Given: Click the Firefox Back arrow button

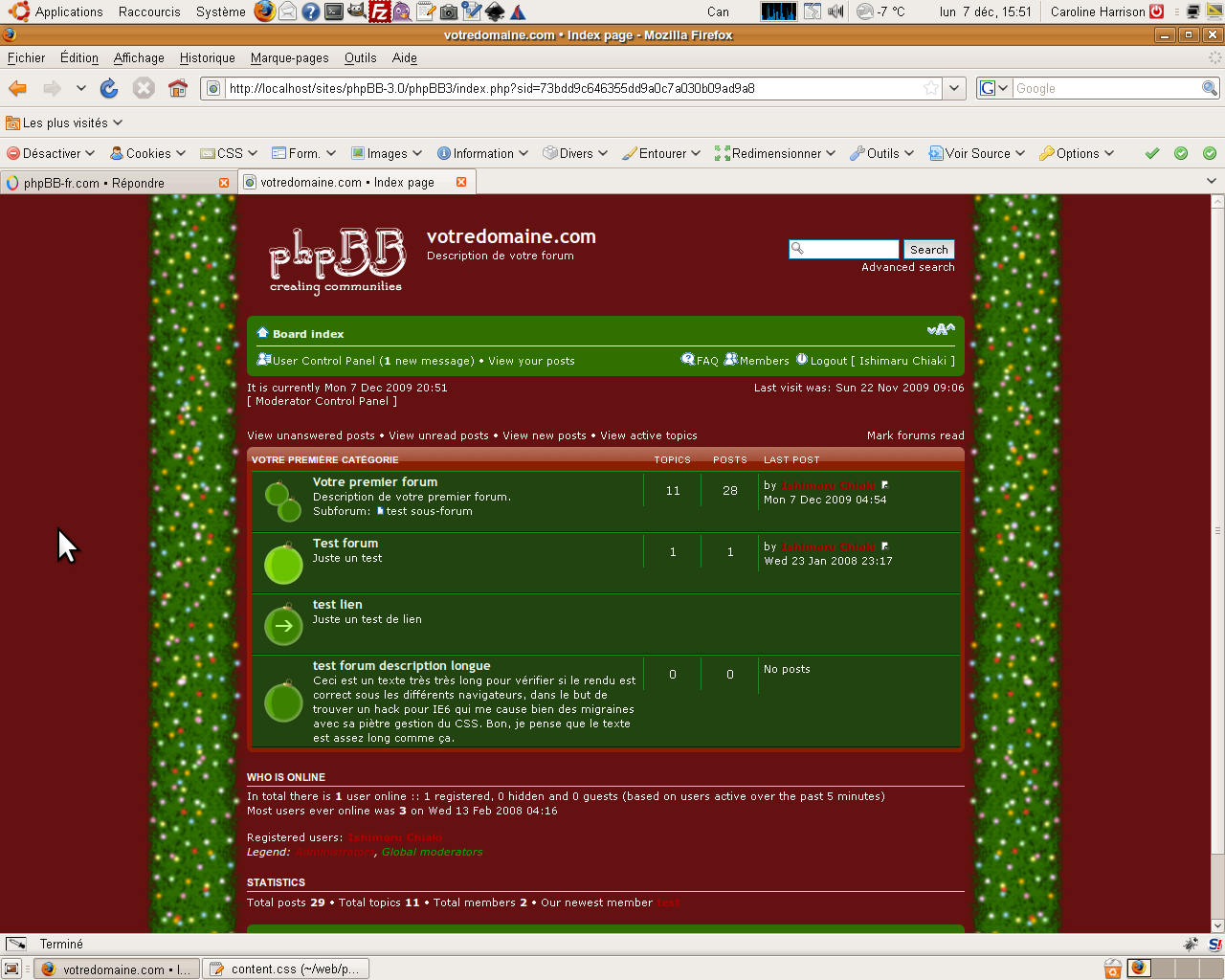Looking at the screenshot, I should (x=17, y=88).
